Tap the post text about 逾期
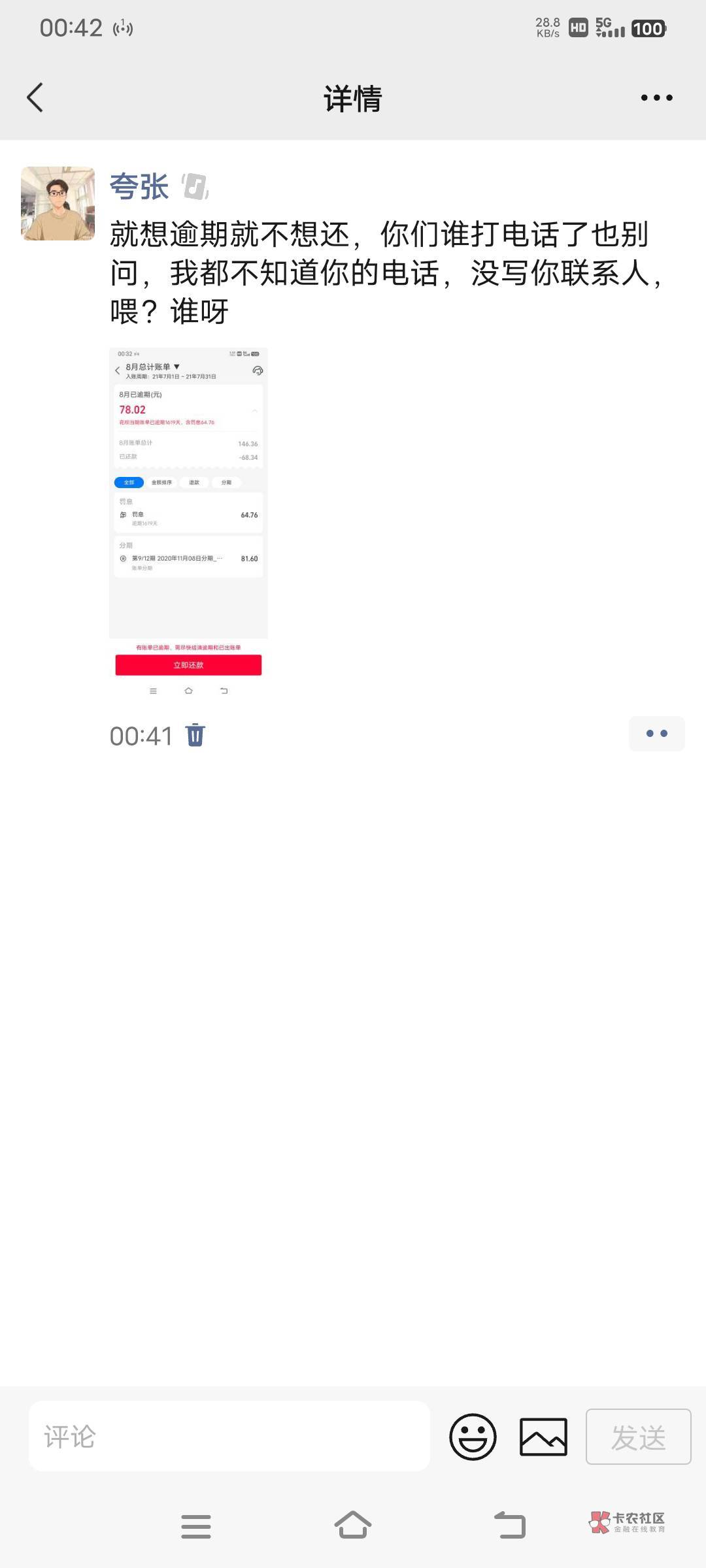 click(387, 272)
